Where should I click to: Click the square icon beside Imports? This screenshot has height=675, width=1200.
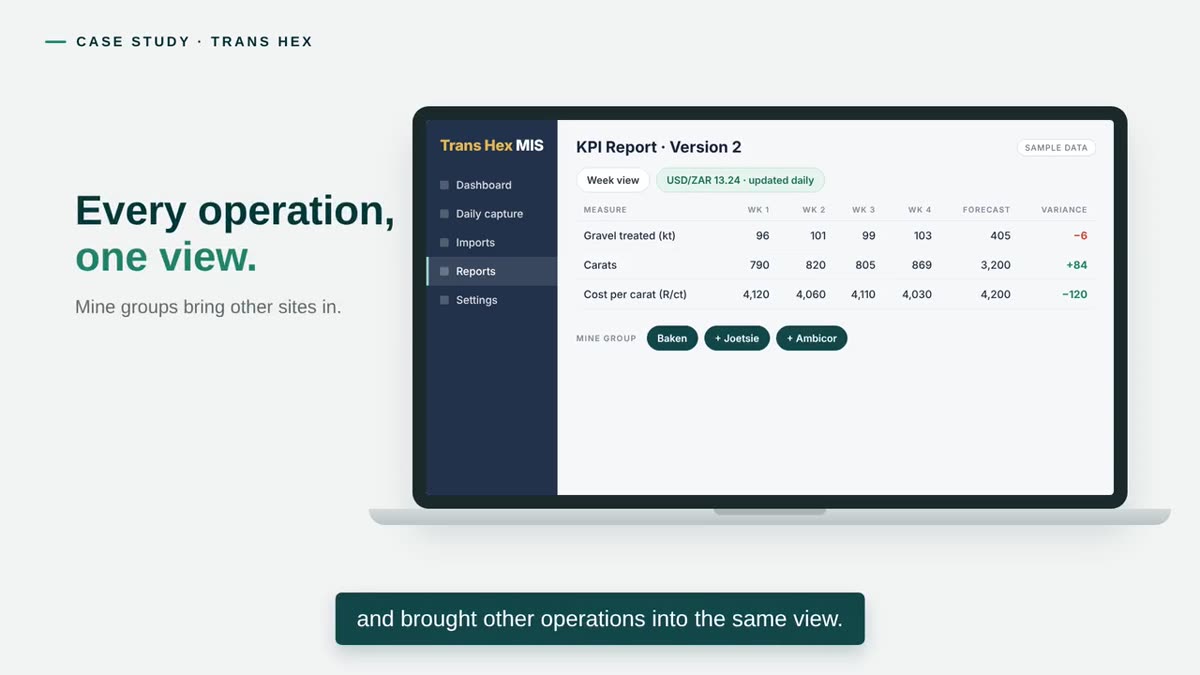445,243
